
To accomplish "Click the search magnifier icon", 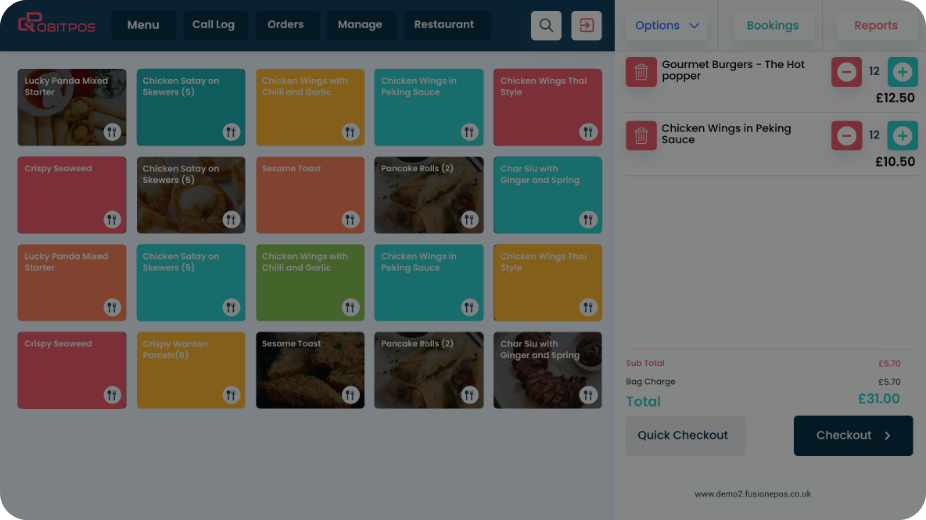I will tap(545, 26).
